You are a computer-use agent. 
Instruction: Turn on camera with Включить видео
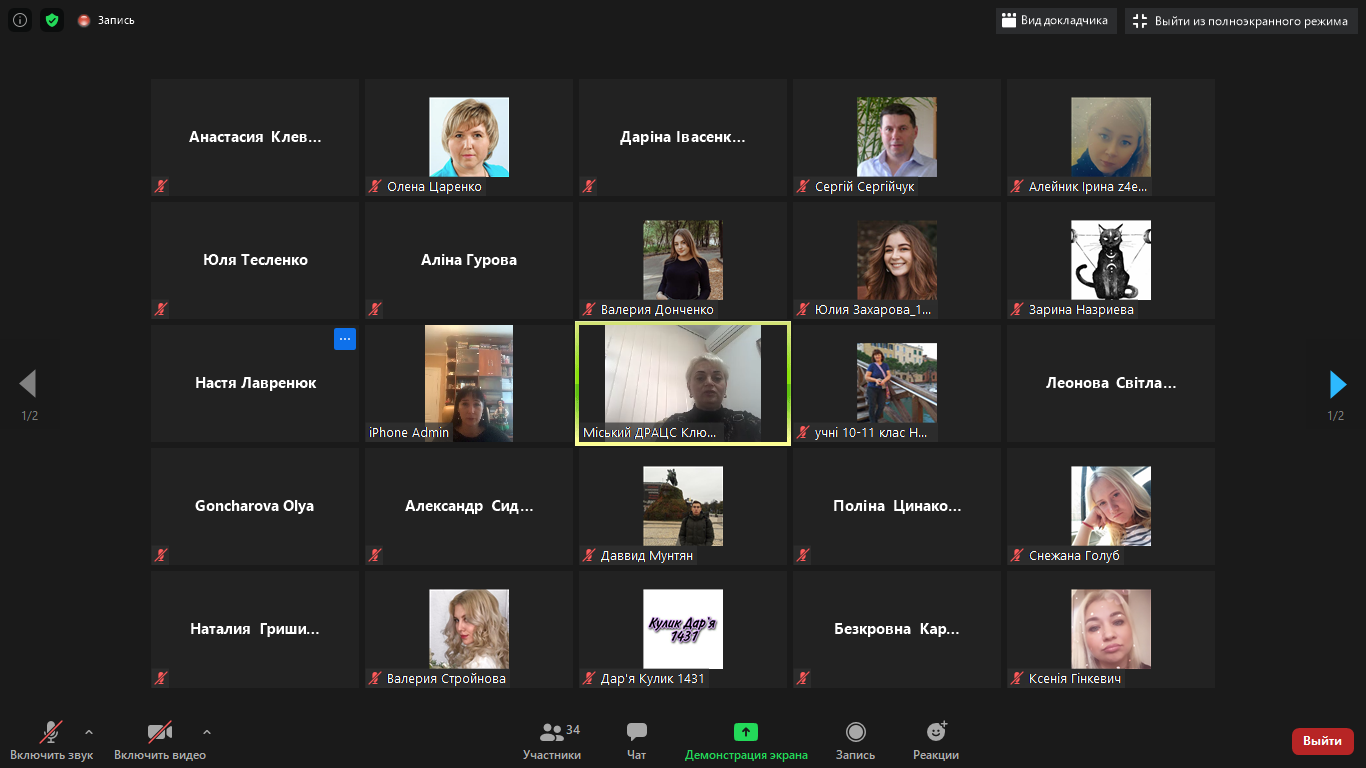[160, 742]
